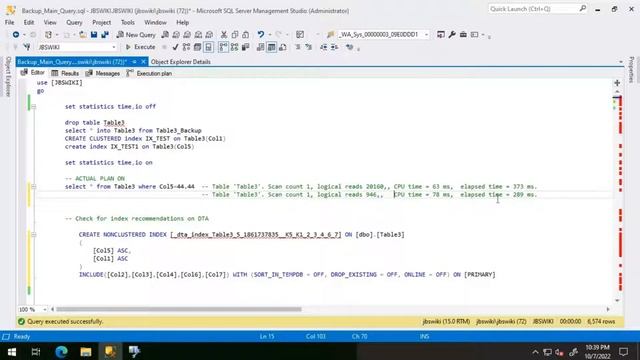Click the Copy icon in the toolbar
Viewport: 640px width, 360px height.
click(x=235, y=35)
